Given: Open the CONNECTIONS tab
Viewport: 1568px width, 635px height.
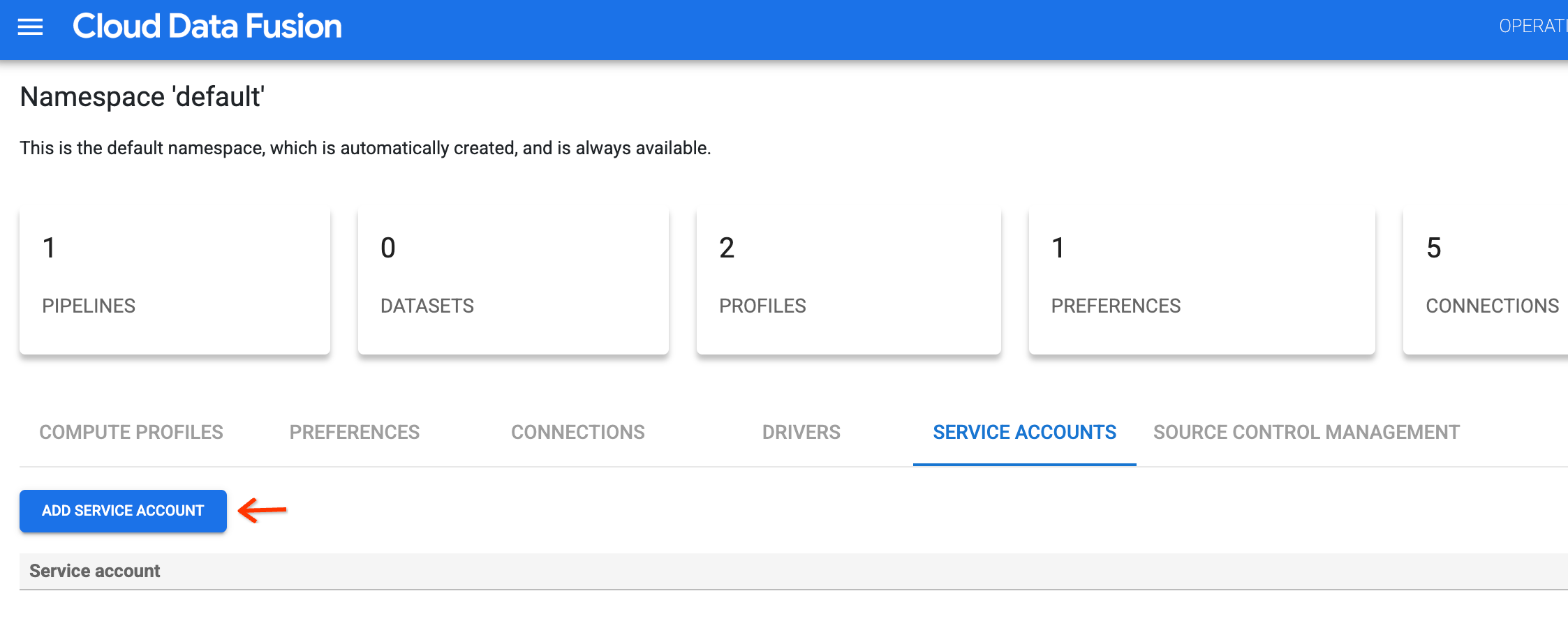Looking at the screenshot, I should [x=577, y=432].
